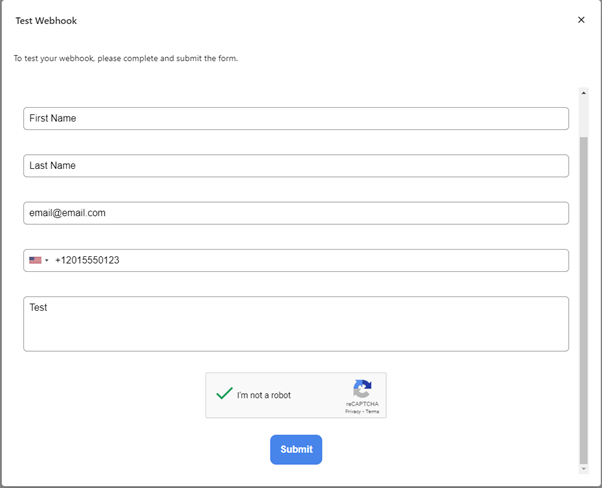This screenshot has height=488, width=602.
Task: Click the "Test Webhook" dialog title
Action: tap(46, 21)
